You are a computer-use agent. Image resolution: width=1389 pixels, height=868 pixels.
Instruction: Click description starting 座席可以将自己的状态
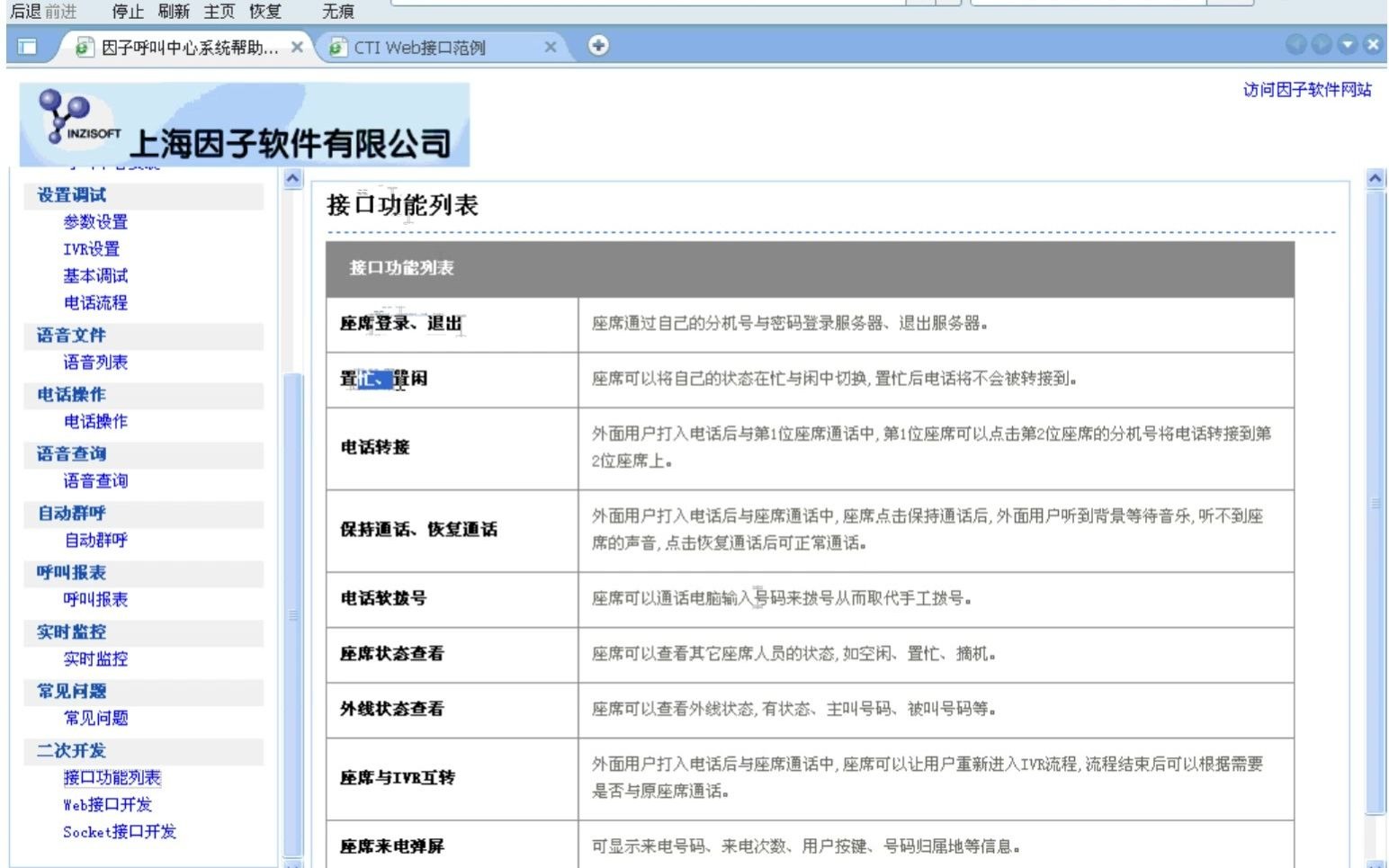(834, 380)
